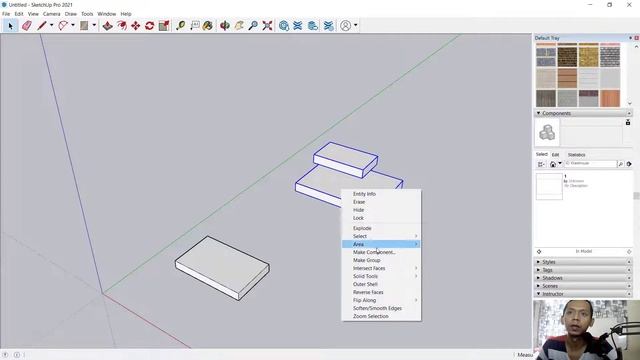Image resolution: width=640 pixels, height=360 pixels.
Task: Open the Extension Manager icon
Action: pos(328,26)
